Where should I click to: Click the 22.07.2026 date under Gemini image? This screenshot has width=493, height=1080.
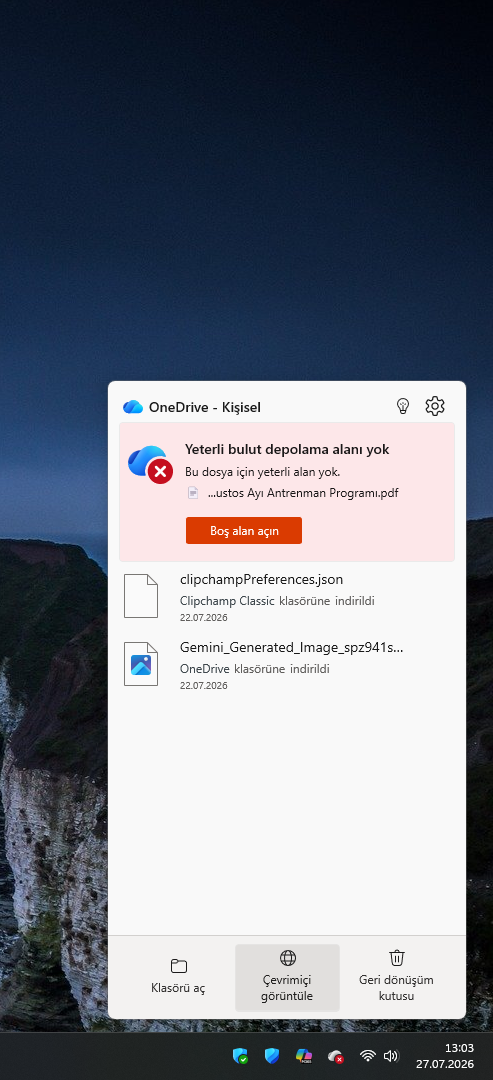(x=204, y=686)
